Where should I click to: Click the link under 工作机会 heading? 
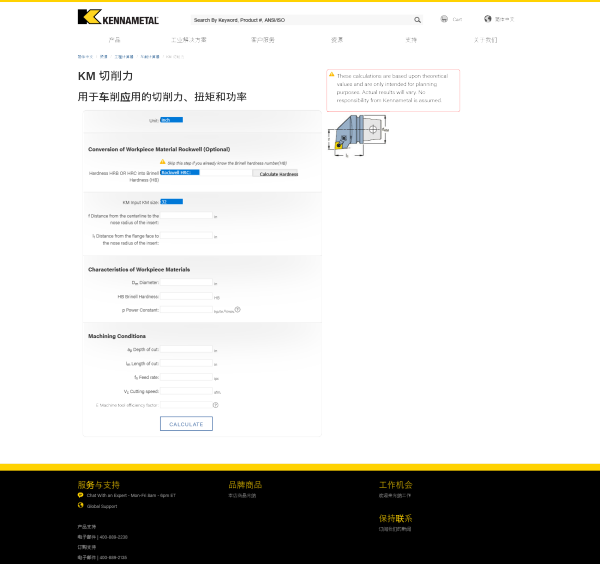coord(395,496)
